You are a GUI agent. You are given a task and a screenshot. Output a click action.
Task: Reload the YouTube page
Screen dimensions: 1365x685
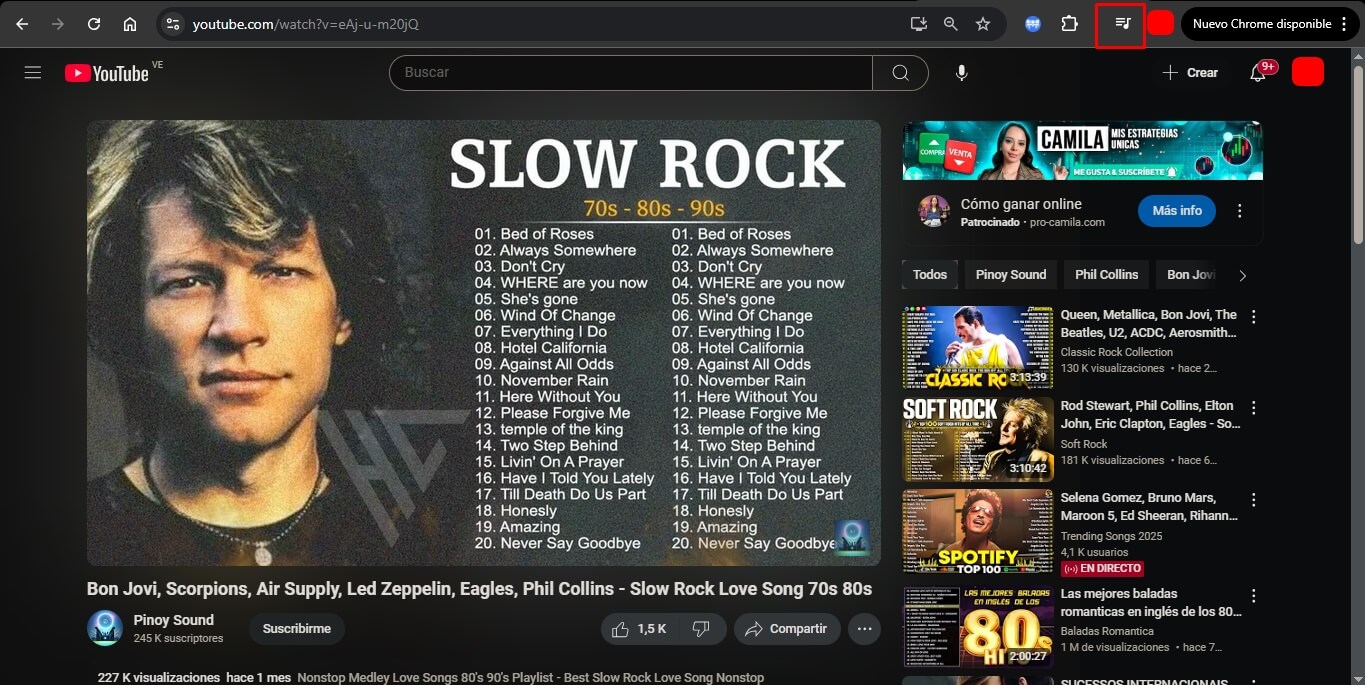(x=94, y=24)
